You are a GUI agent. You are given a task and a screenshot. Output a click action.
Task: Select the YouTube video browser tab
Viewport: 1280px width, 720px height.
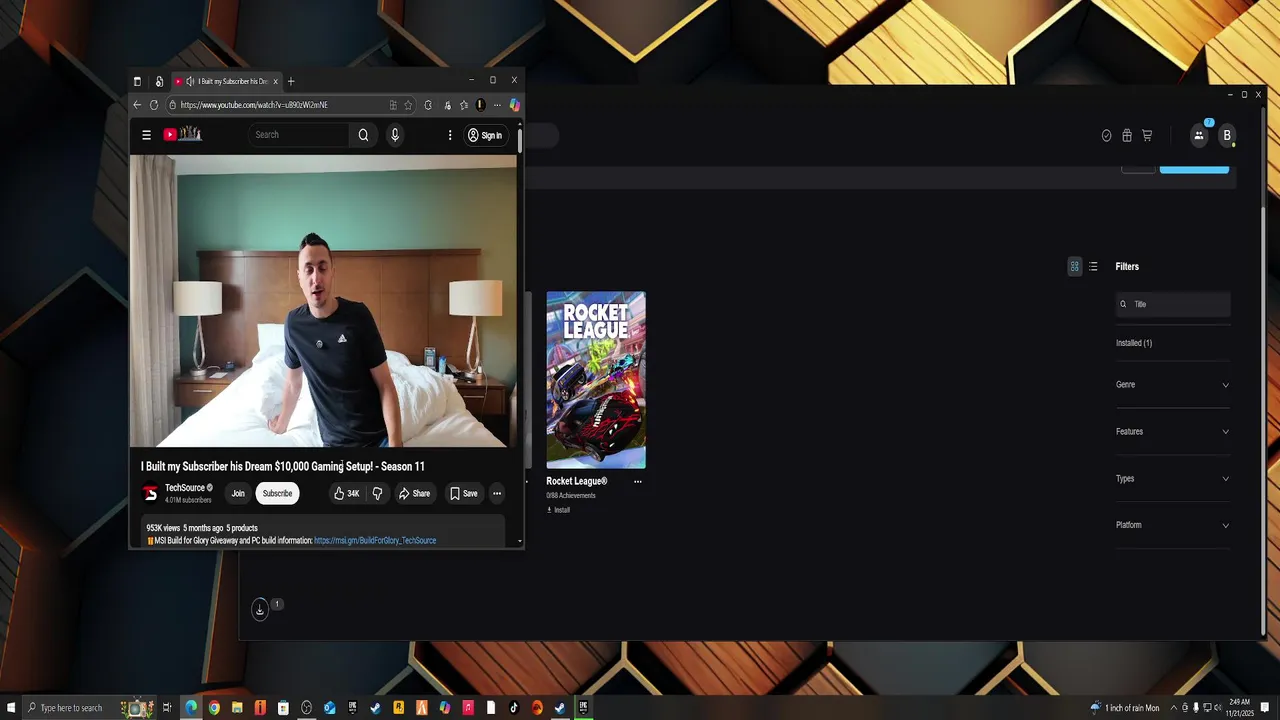pos(226,81)
